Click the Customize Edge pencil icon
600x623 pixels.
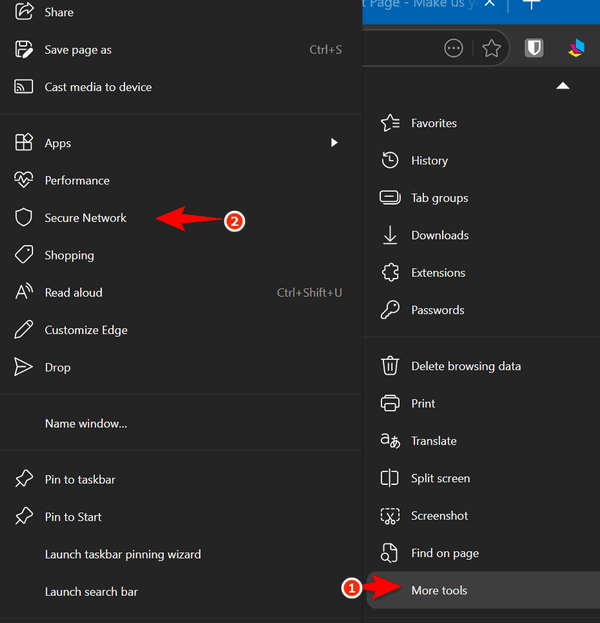point(24,329)
